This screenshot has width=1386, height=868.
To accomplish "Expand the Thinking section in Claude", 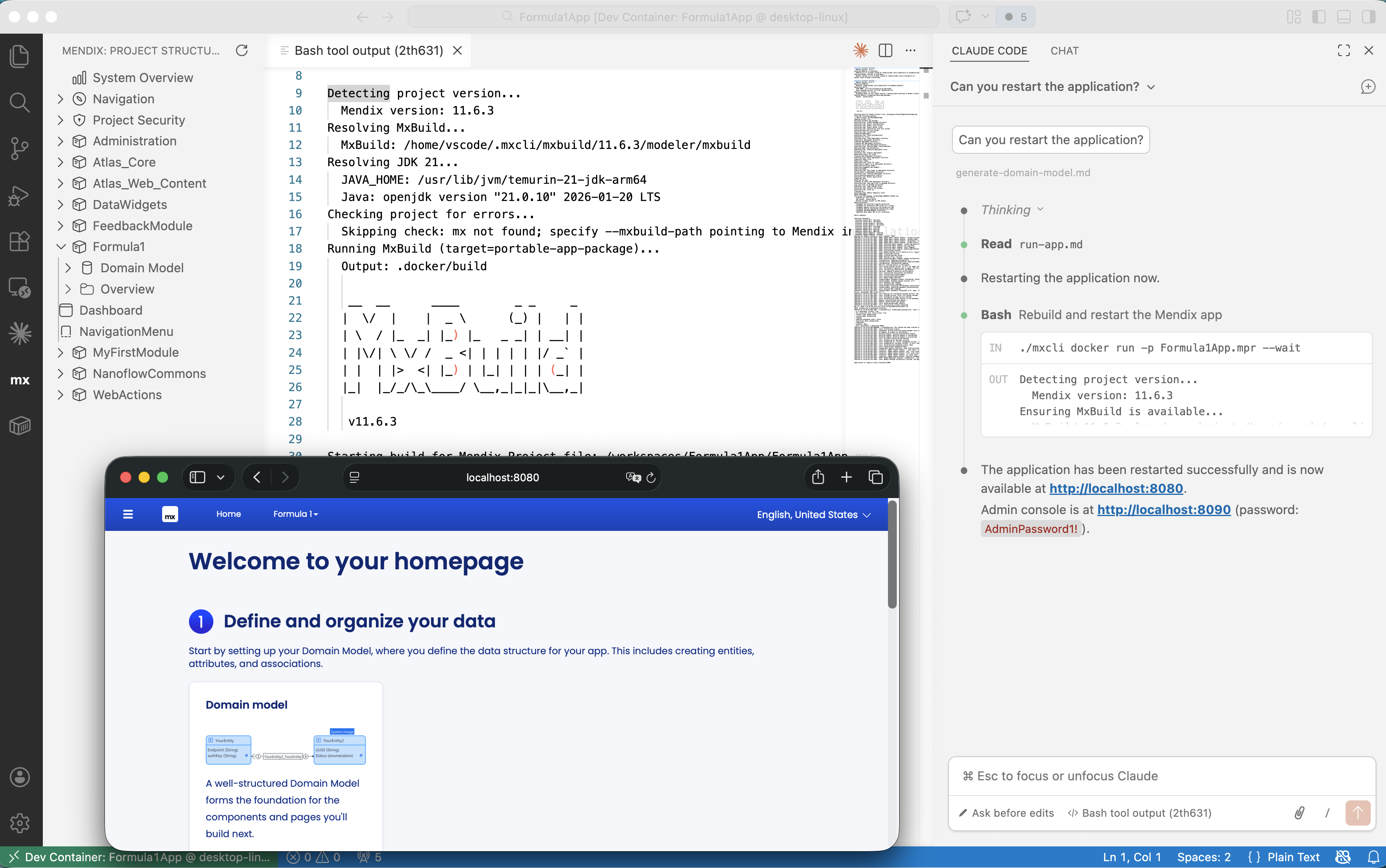I will (1012, 210).
